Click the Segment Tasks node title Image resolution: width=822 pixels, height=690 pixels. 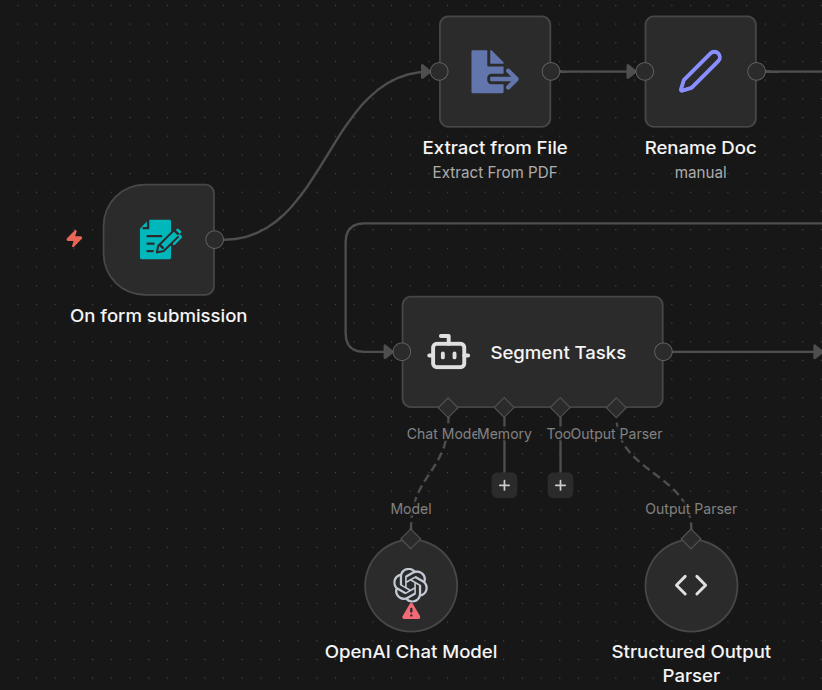click(558, 352)
